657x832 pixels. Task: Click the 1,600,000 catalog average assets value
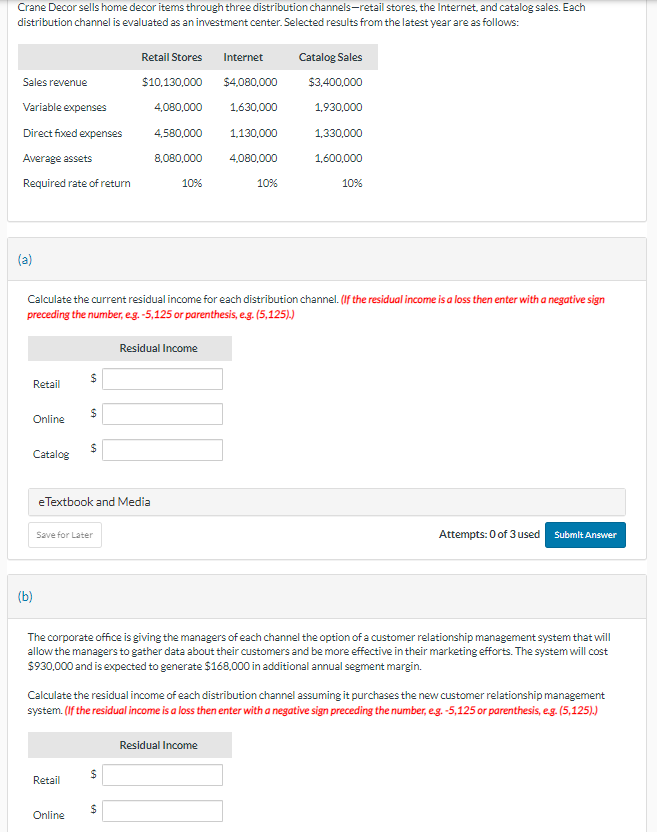[339, 158]
